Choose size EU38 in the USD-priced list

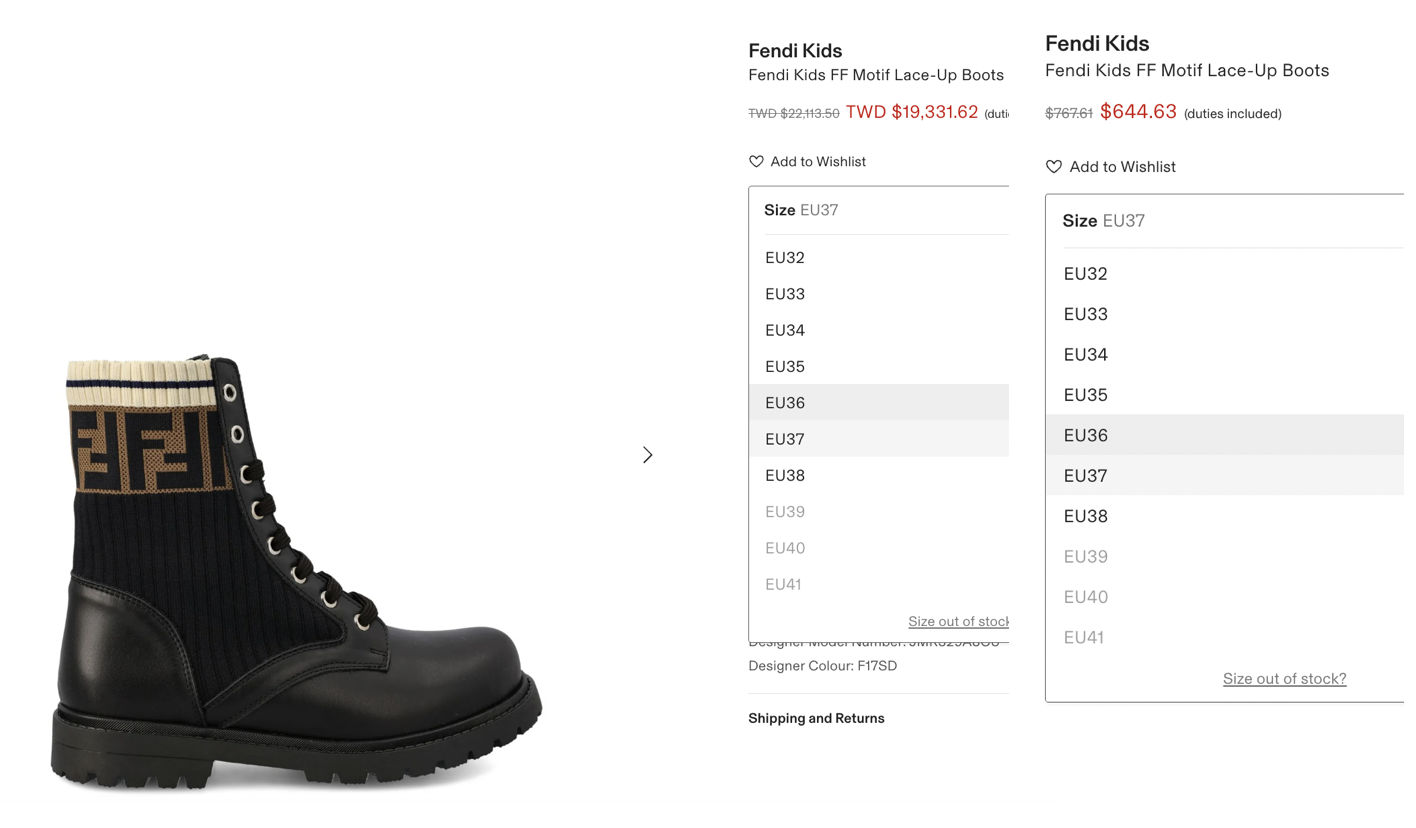click(x=1086, y=516)
